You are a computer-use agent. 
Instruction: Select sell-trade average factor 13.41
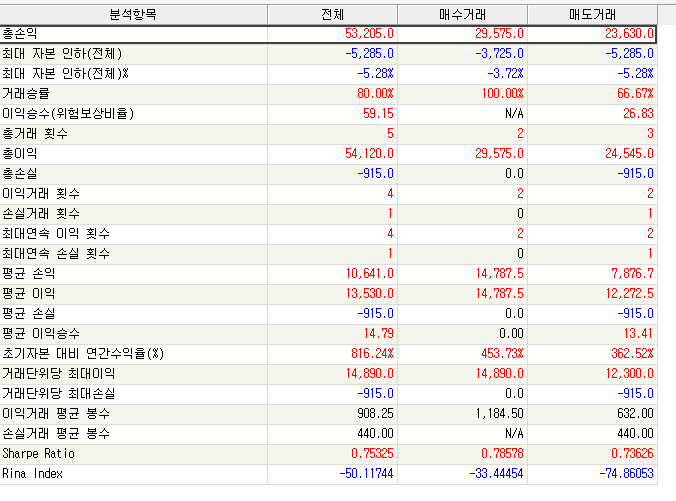pyautogui.click(x=638, y=333)
